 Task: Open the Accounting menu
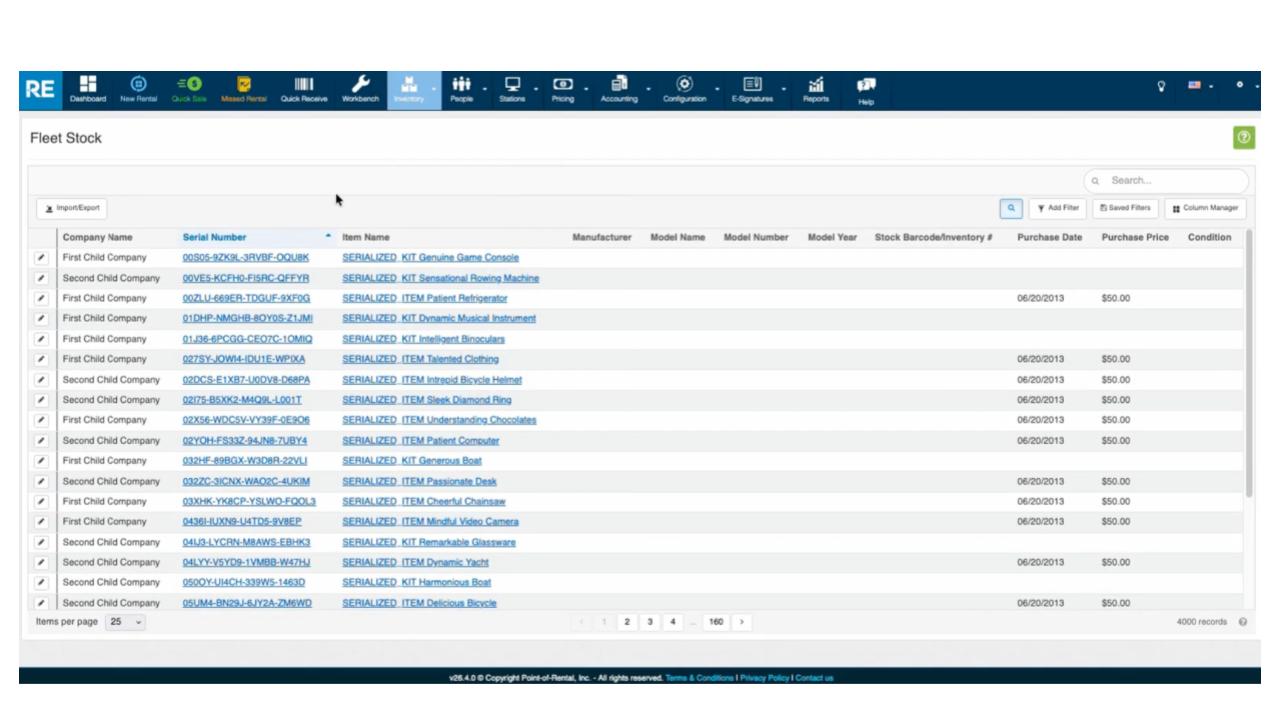[x=618, y=90]
